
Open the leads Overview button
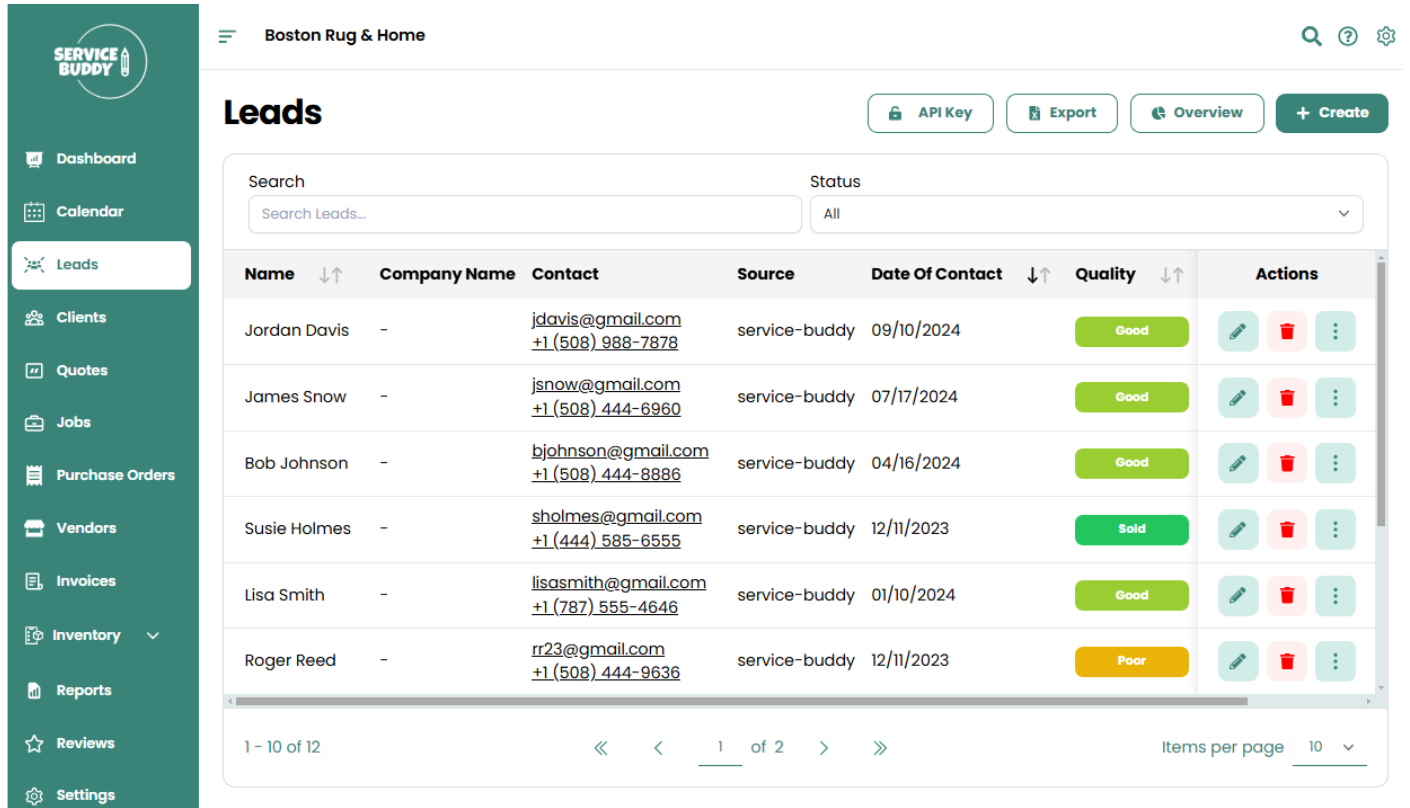point(1197,113)
